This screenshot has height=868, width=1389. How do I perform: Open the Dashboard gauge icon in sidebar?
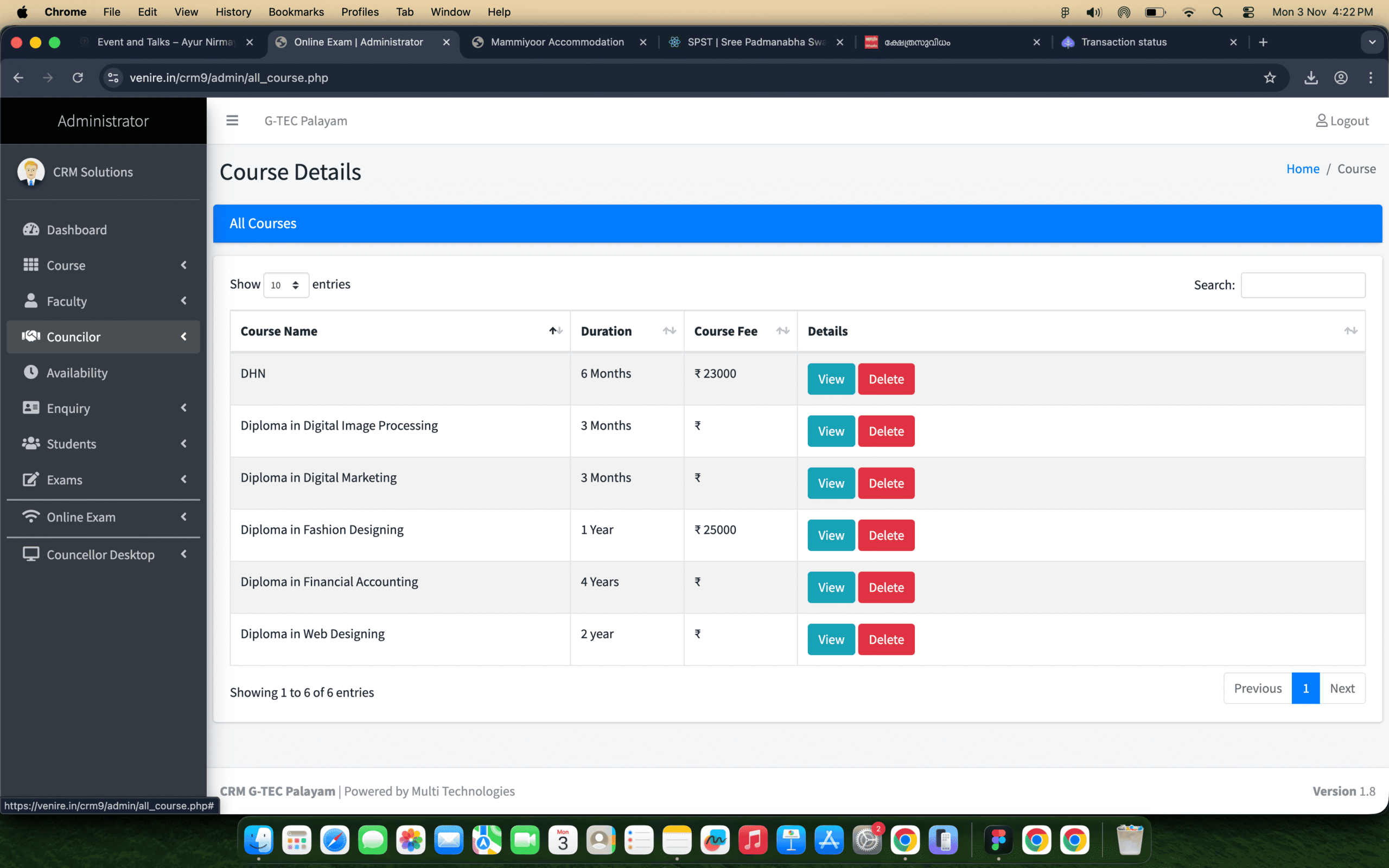coord(31,229)
